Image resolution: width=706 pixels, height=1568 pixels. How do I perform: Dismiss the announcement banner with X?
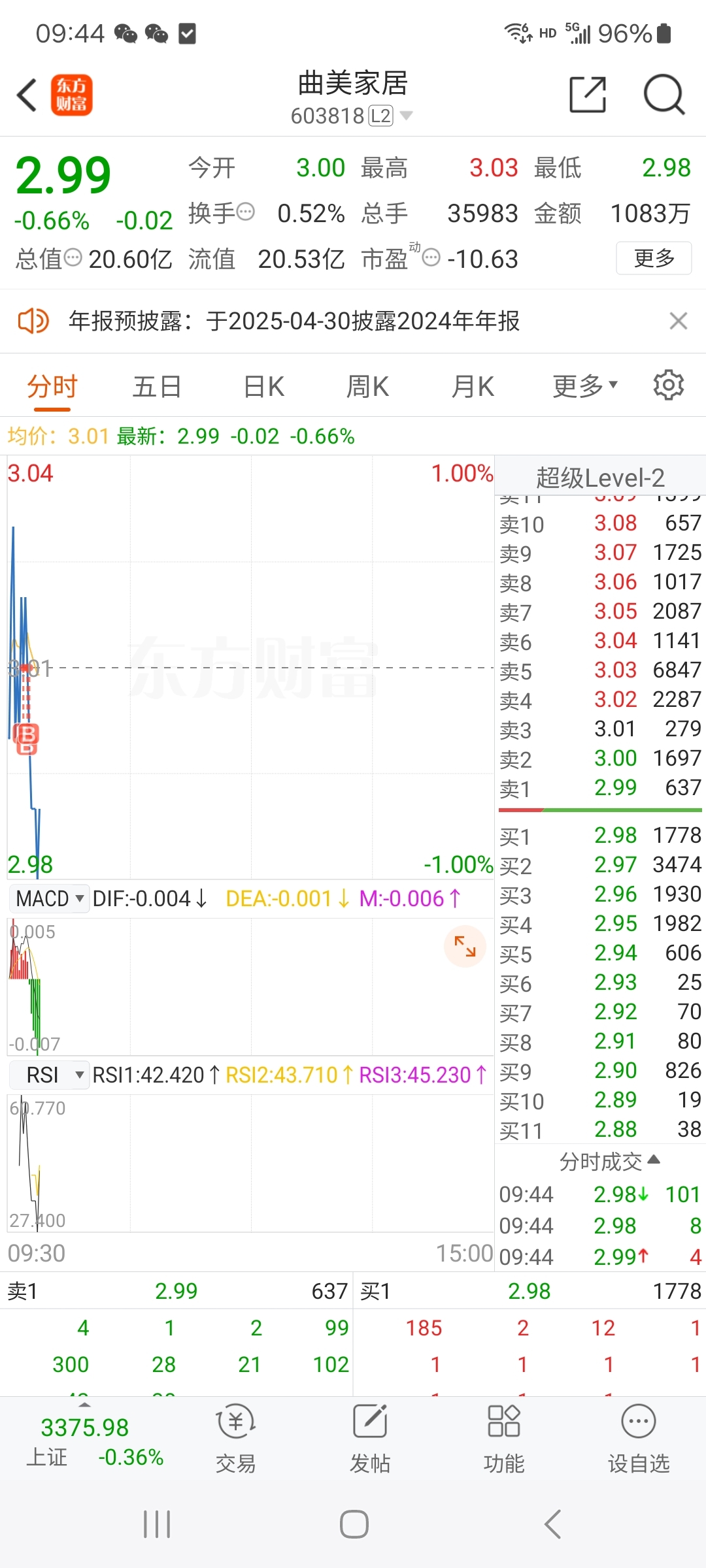pyautogui.click(x=679, y=321)
